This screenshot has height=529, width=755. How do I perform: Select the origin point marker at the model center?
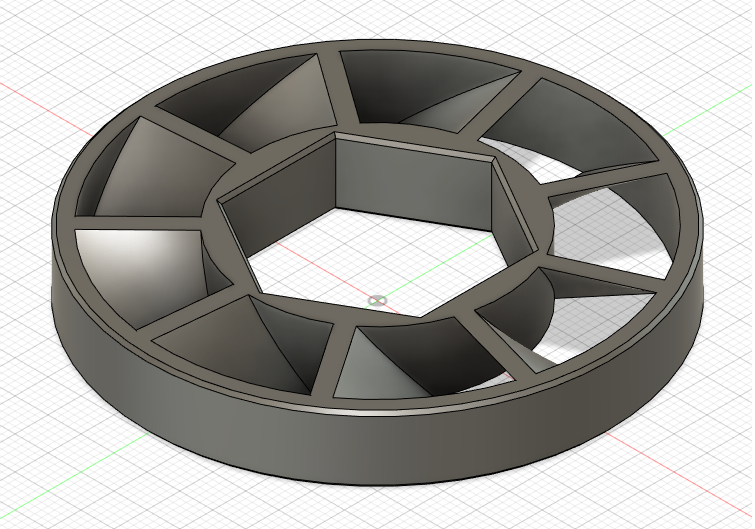tap(377, 301)
